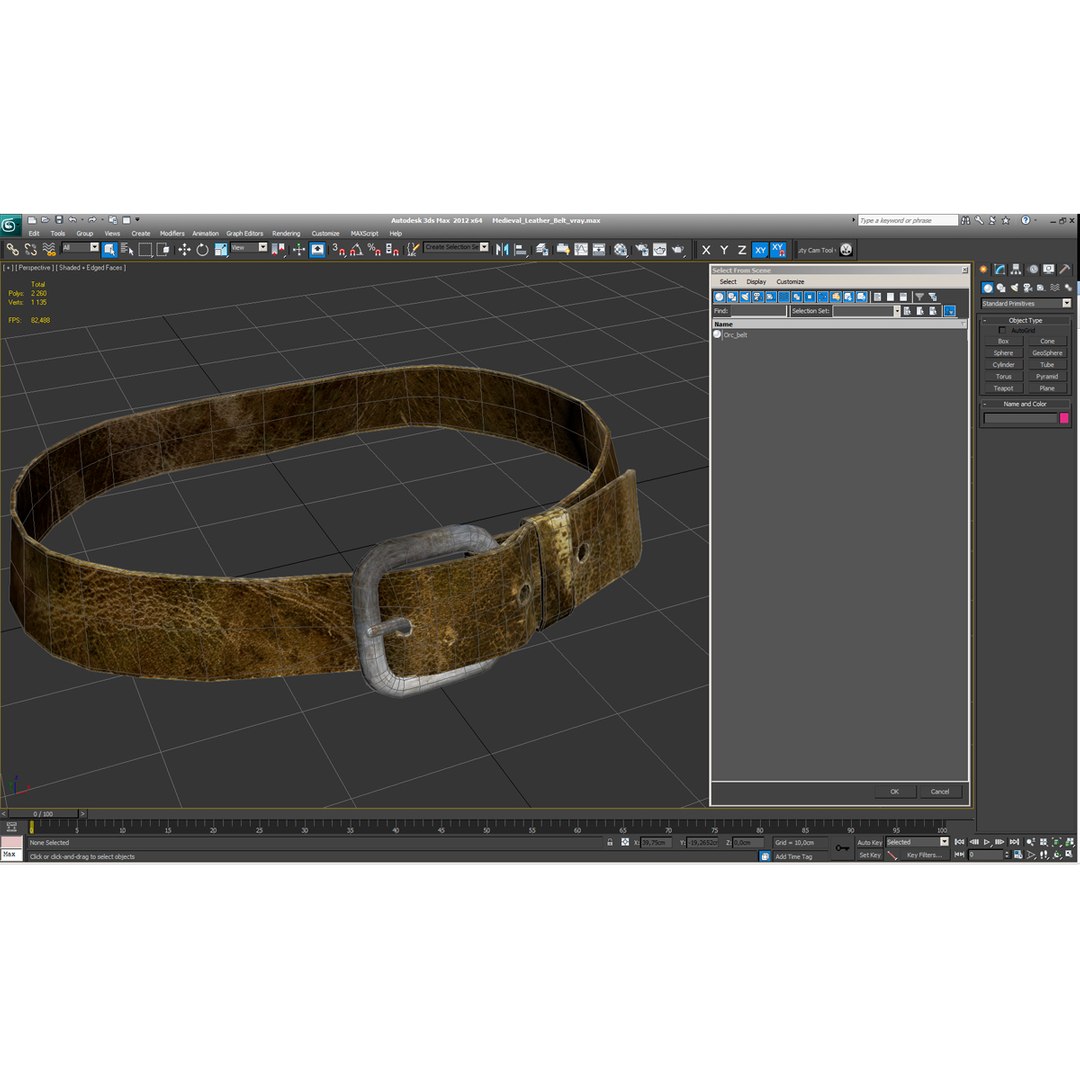Select the Cameras category icon
The height and width of the screenshot is (1080, 1080).
click(x=1028, y=288)
